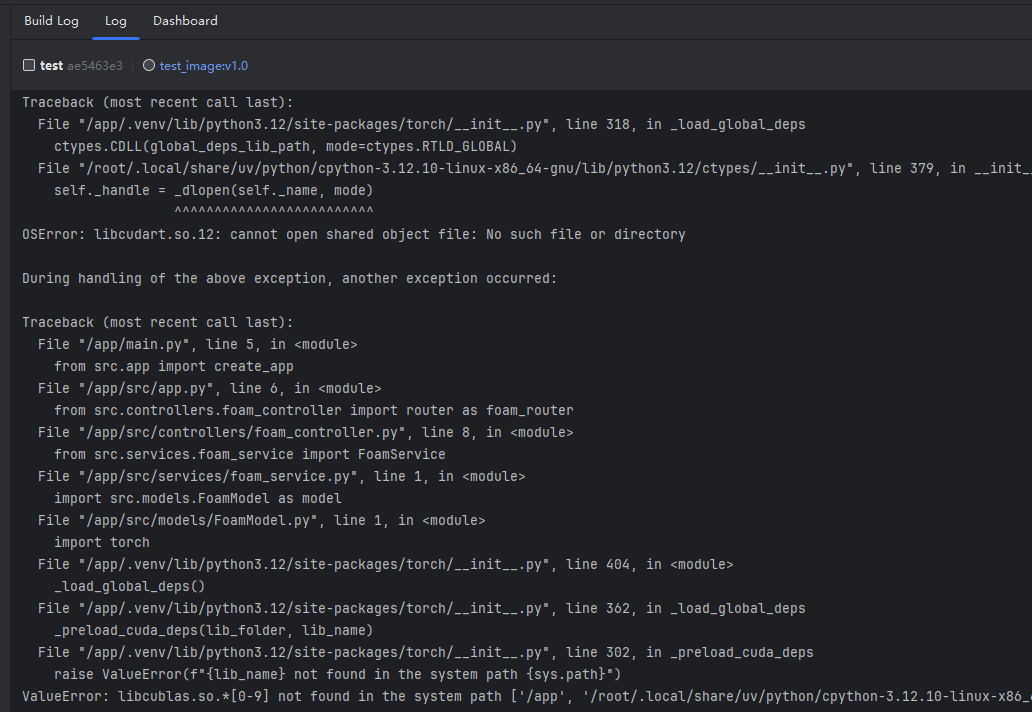Click the square container icon beside test
Viewport: 1032px width, 712px height.
coord(29,65)
